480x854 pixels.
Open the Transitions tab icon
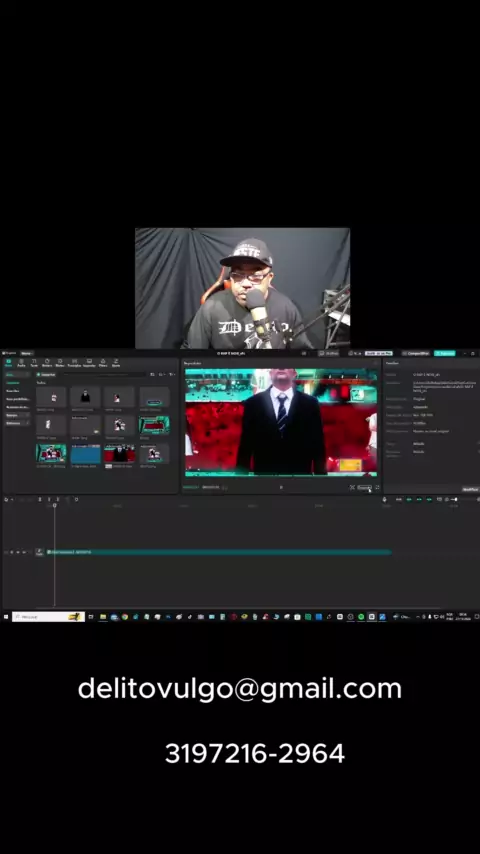[x=74, y=363]
